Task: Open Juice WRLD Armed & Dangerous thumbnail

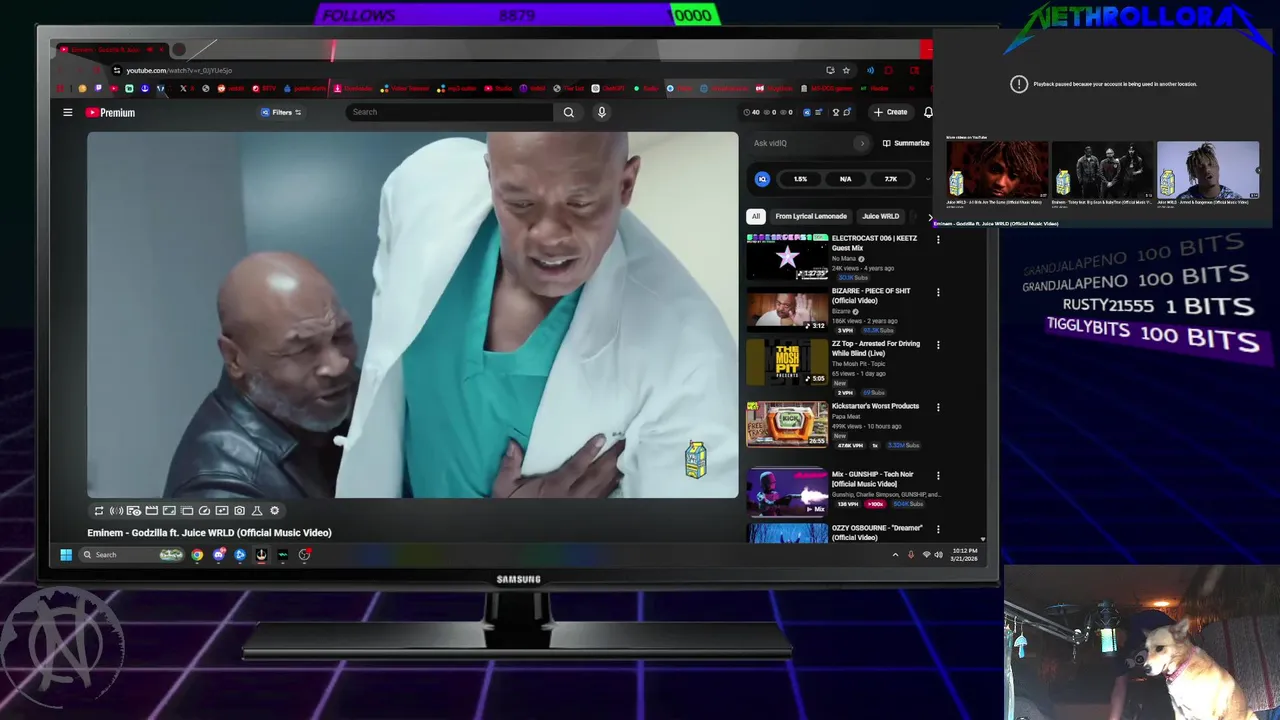Action: click(x=1208, y=170)
